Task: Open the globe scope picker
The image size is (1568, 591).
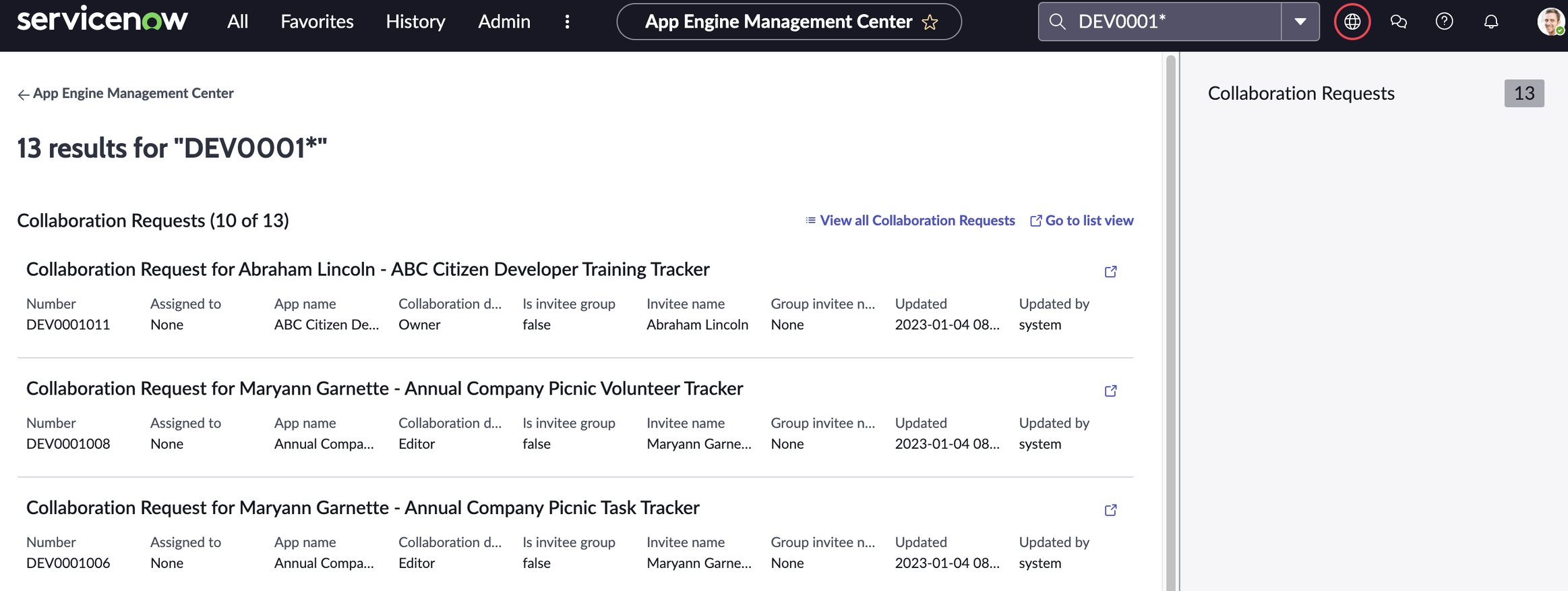Action: click(1352, 22)
